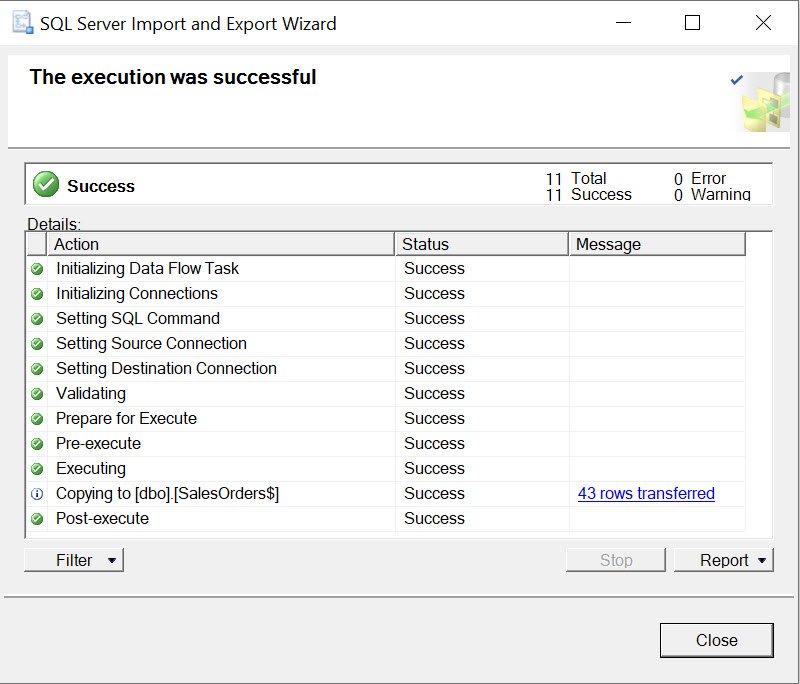
Task: Click the wizard app icon in title bar
Action: tap(23, 23)
